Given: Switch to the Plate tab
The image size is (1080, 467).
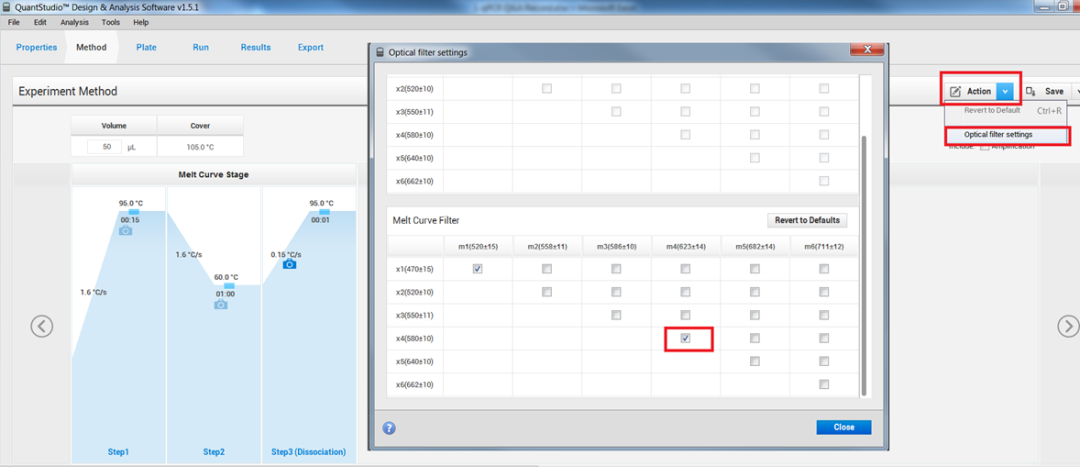Looking at the screenshot, I should click(x=146, y=48).
